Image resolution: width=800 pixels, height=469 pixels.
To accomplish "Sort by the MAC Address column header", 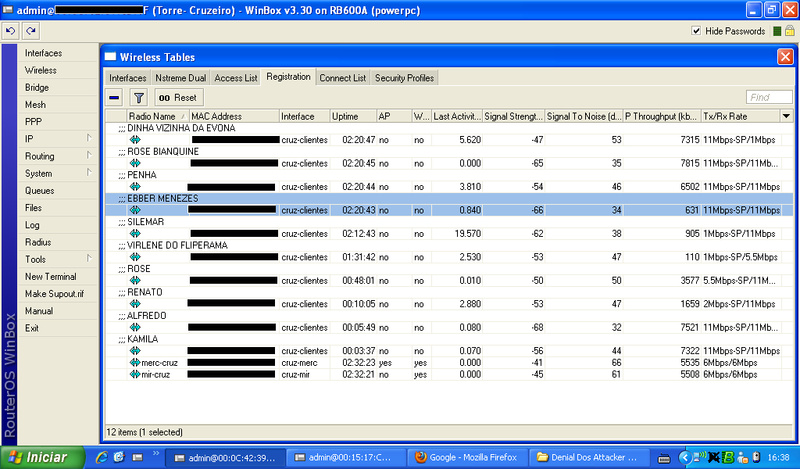I will (x=234, y=116).
